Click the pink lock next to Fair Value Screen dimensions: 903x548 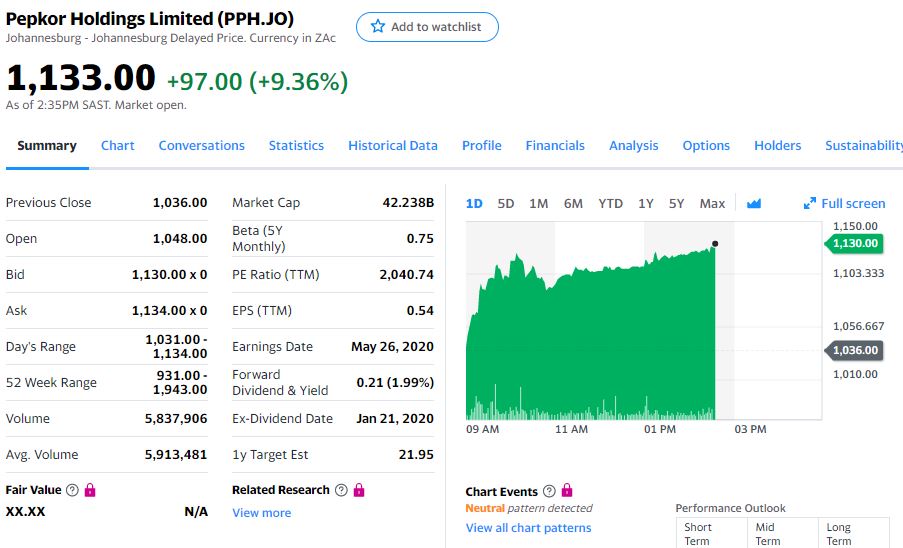click(90, 490)
